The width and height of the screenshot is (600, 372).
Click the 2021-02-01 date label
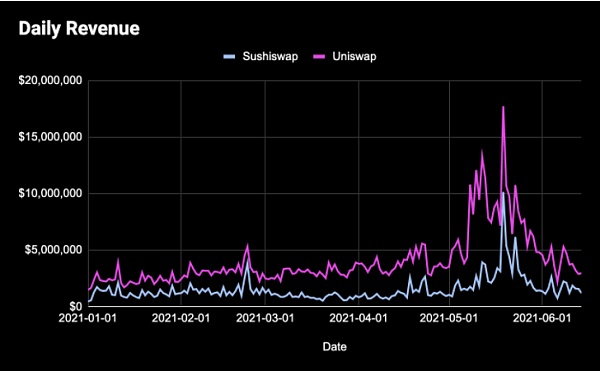point(181,318)
